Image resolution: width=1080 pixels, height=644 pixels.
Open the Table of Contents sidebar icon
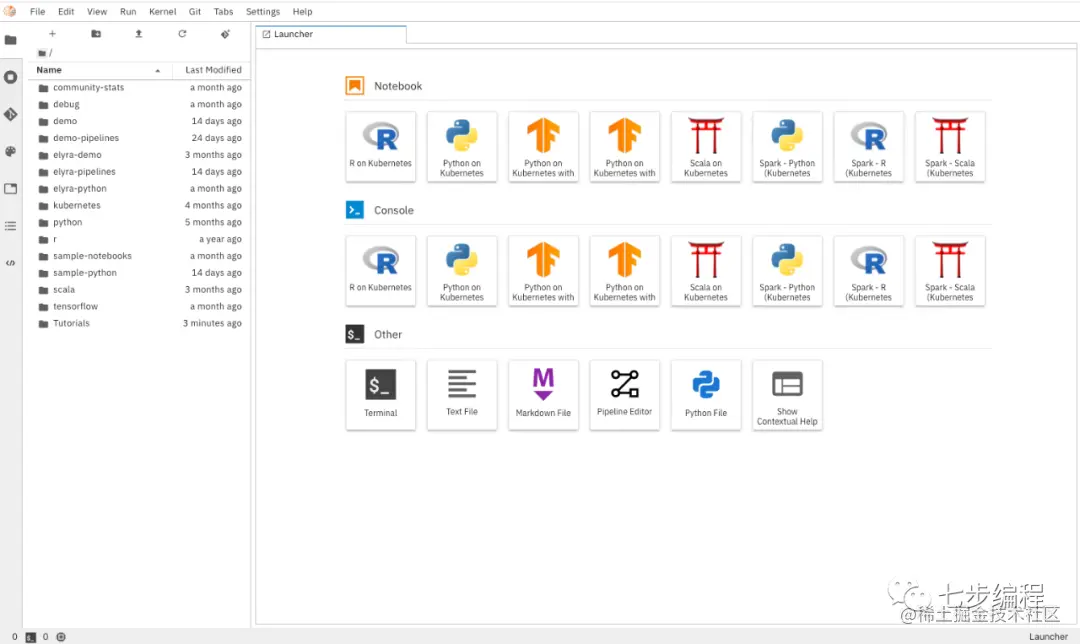pyautogui.click(x=10, y=226)
